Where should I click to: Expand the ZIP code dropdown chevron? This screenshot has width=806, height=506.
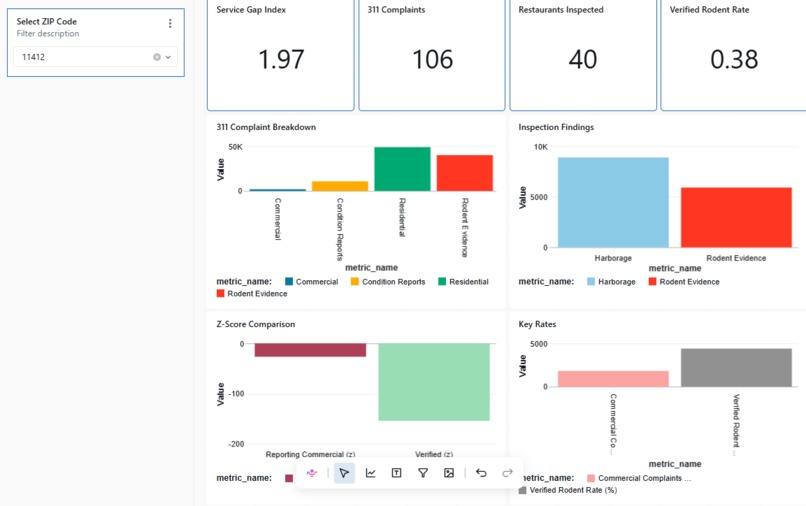coord(168,57)
